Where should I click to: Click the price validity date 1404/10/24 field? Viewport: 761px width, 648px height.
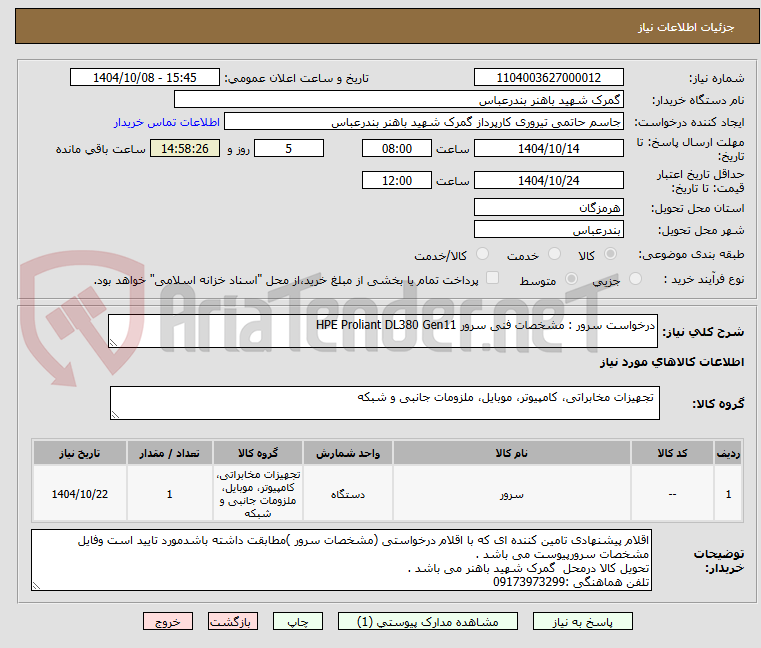tap(548, 180)
